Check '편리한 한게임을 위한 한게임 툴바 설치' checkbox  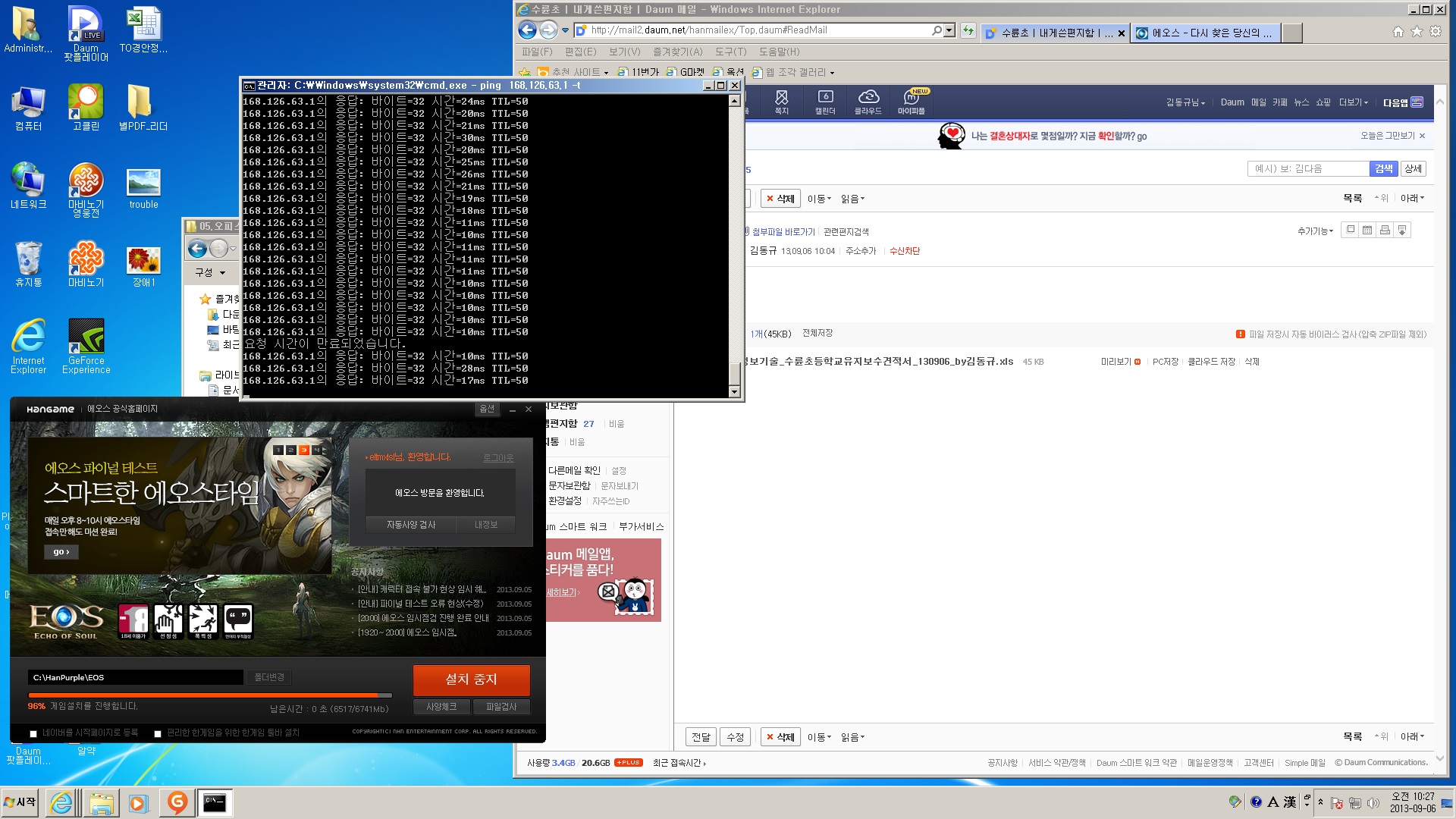tap(158, 733)
